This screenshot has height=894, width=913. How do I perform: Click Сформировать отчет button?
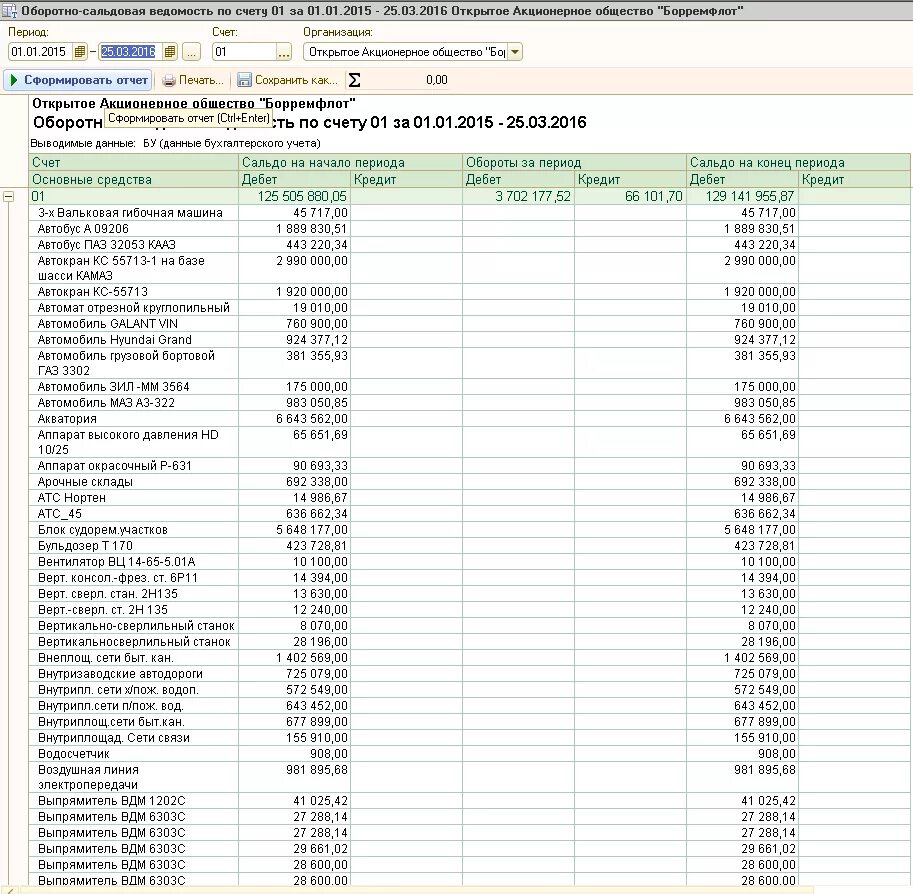click(x=78, y=80)
